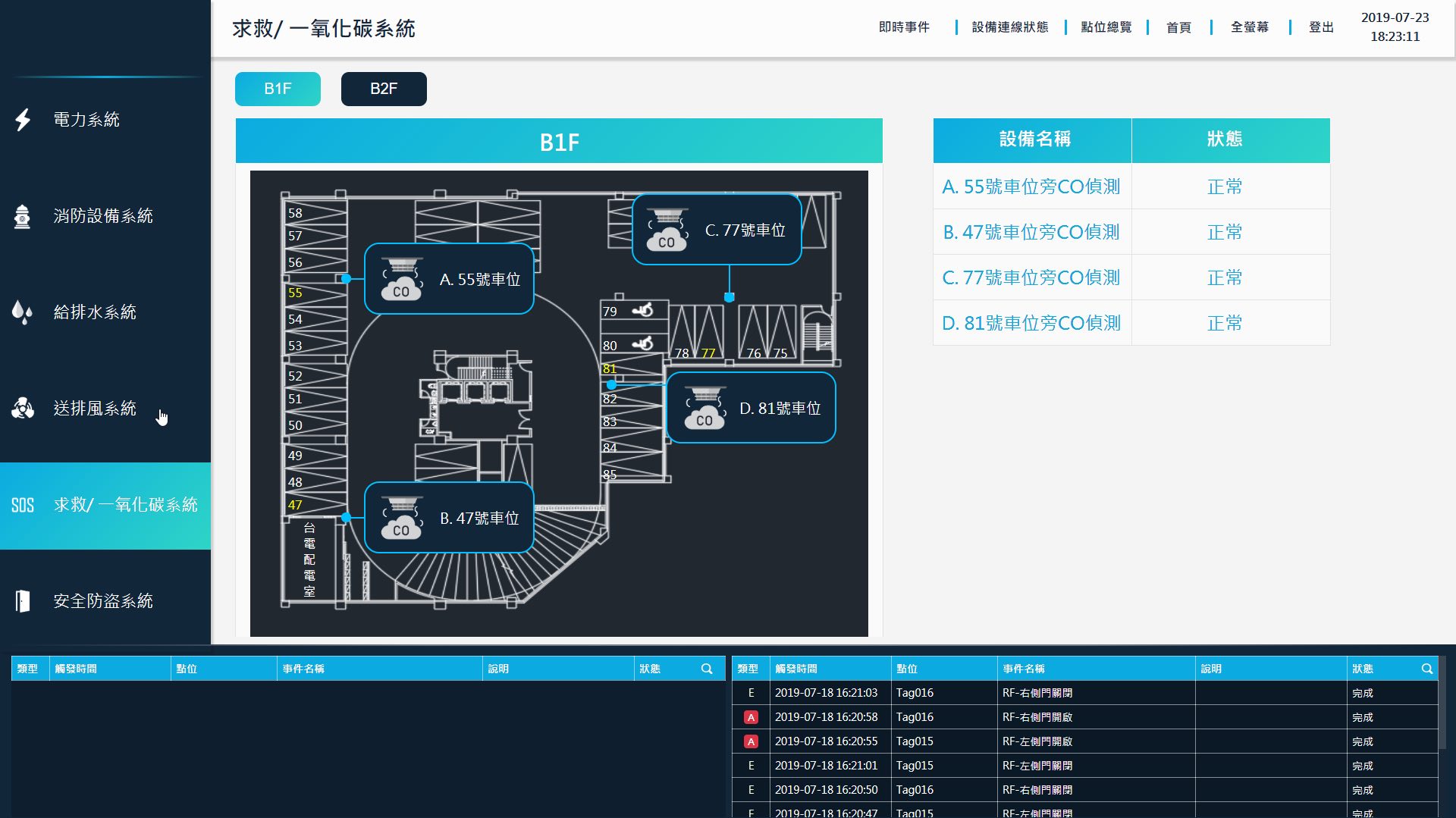Open 設備連線狀態 link
This screenshot has height=818, width=1456.
1010,27
